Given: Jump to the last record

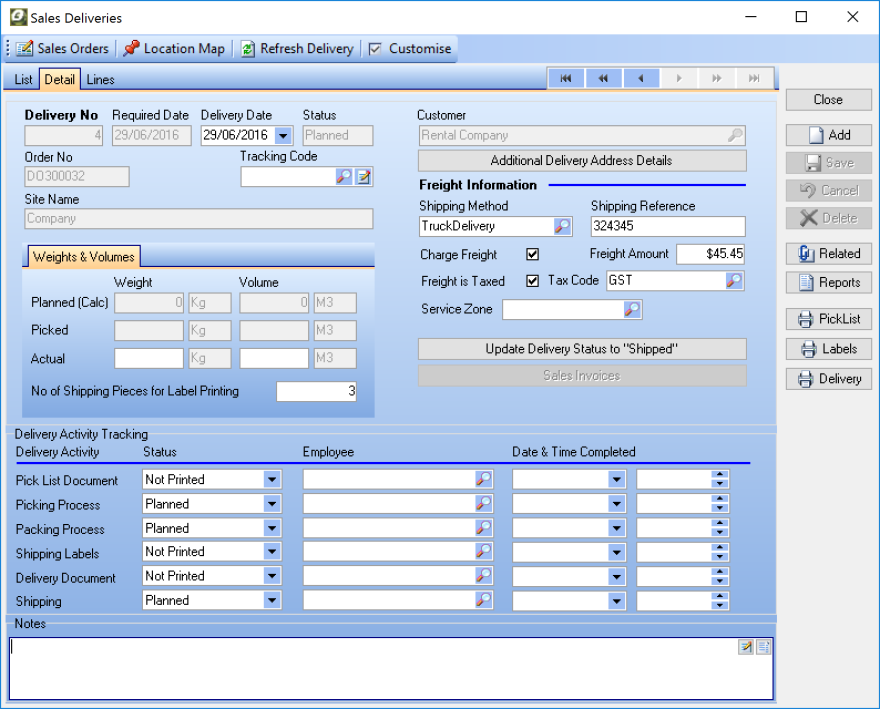Looking at the screenshot, I should [x=754, y=79].
